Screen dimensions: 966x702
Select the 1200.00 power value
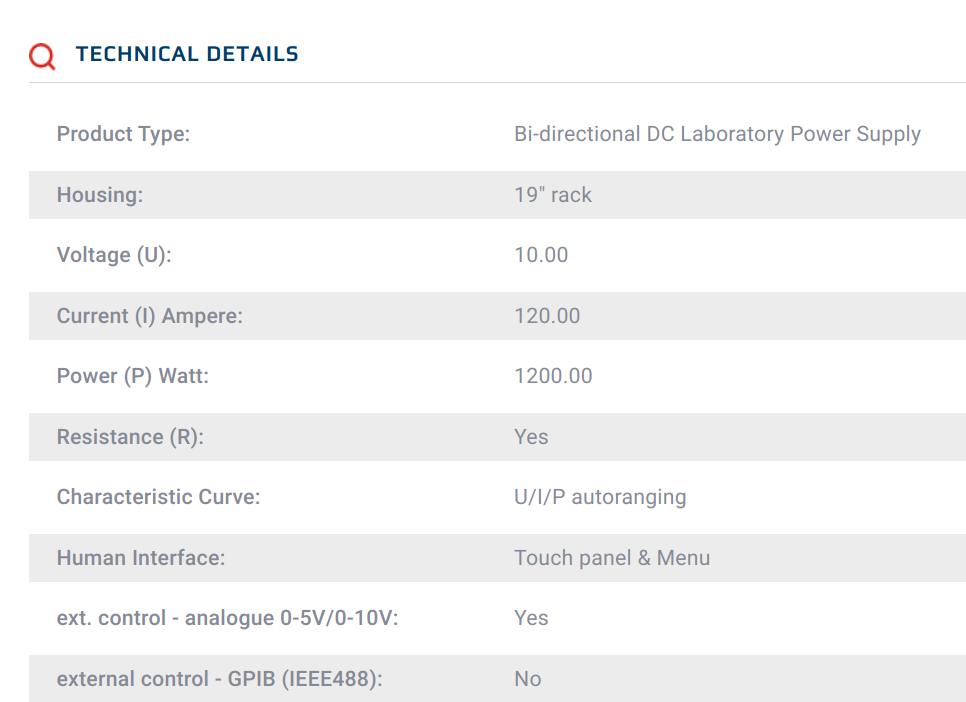pyautogui.click(x=553, y=376)
